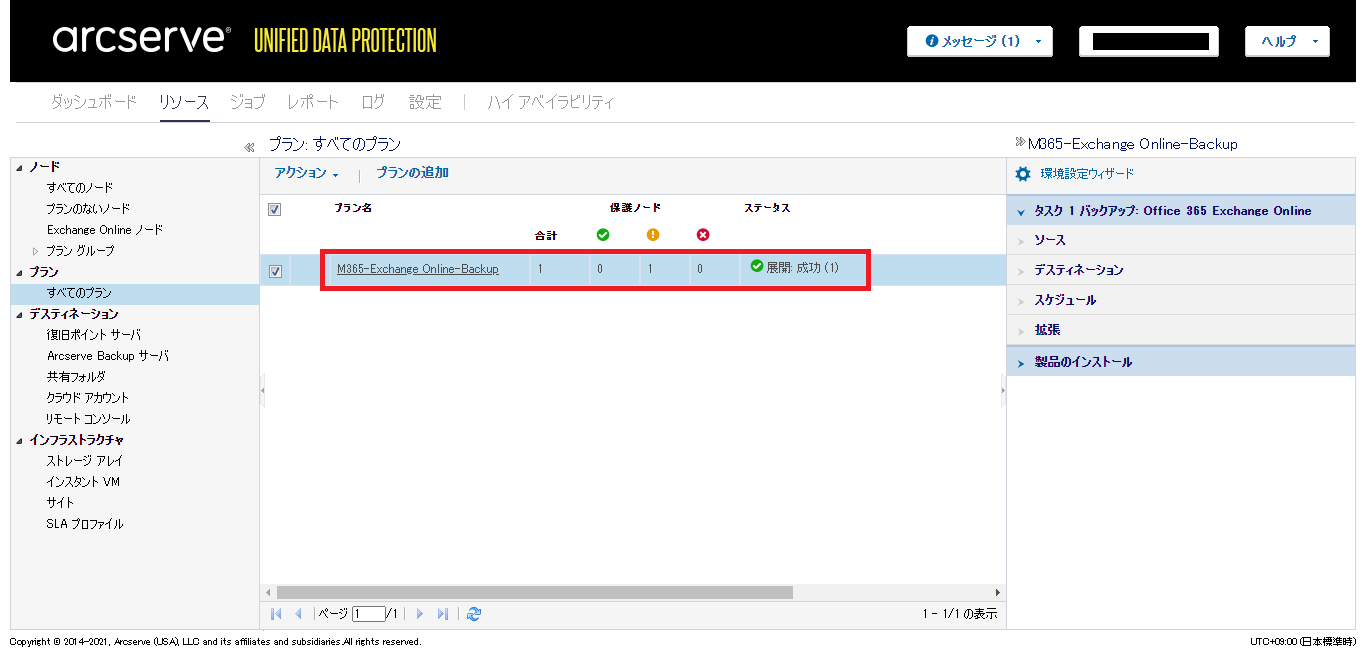Open the ヘルプ dropdown
Screen dimensions: 1366x651
1287,41
